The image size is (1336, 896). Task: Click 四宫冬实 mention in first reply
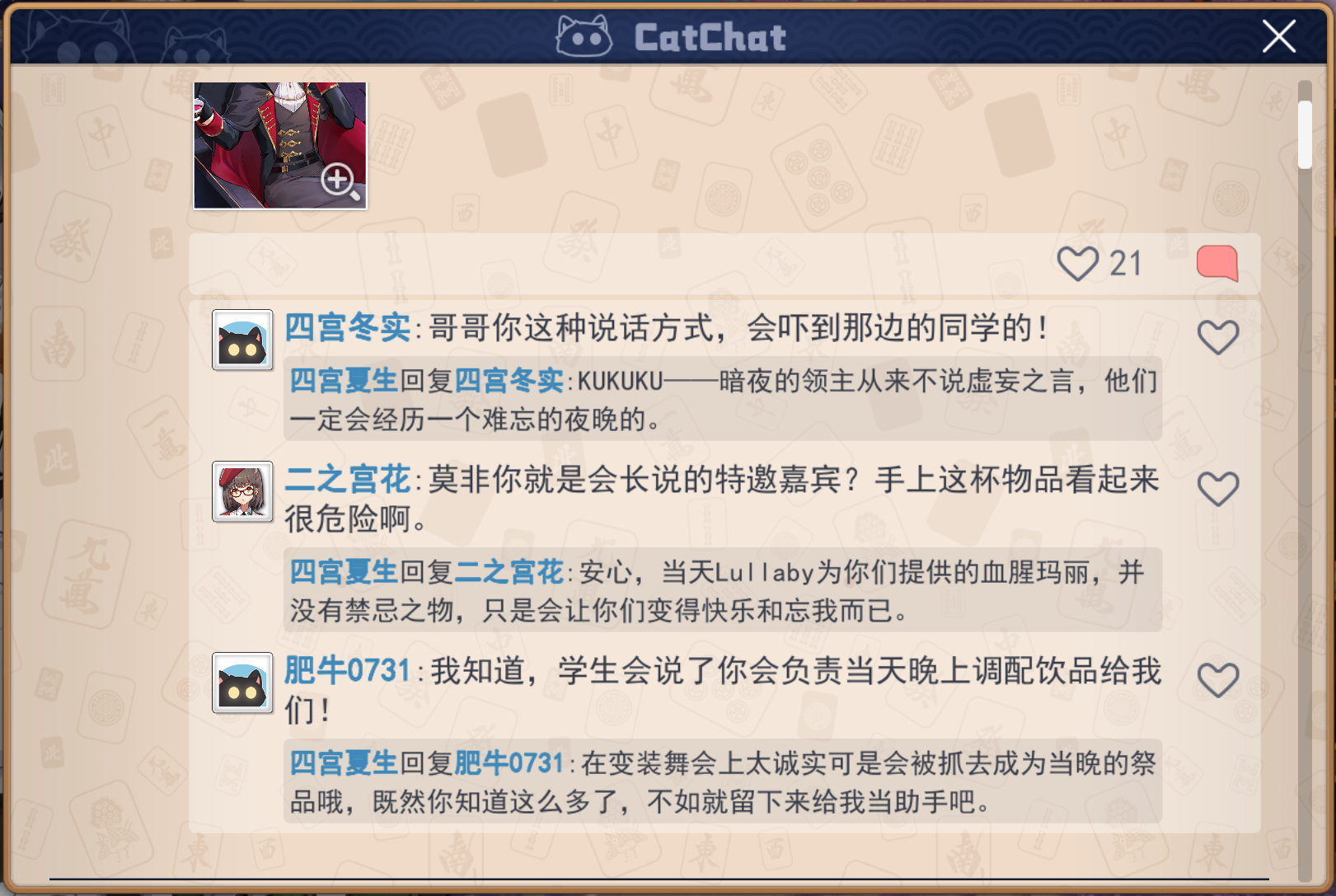509,381
